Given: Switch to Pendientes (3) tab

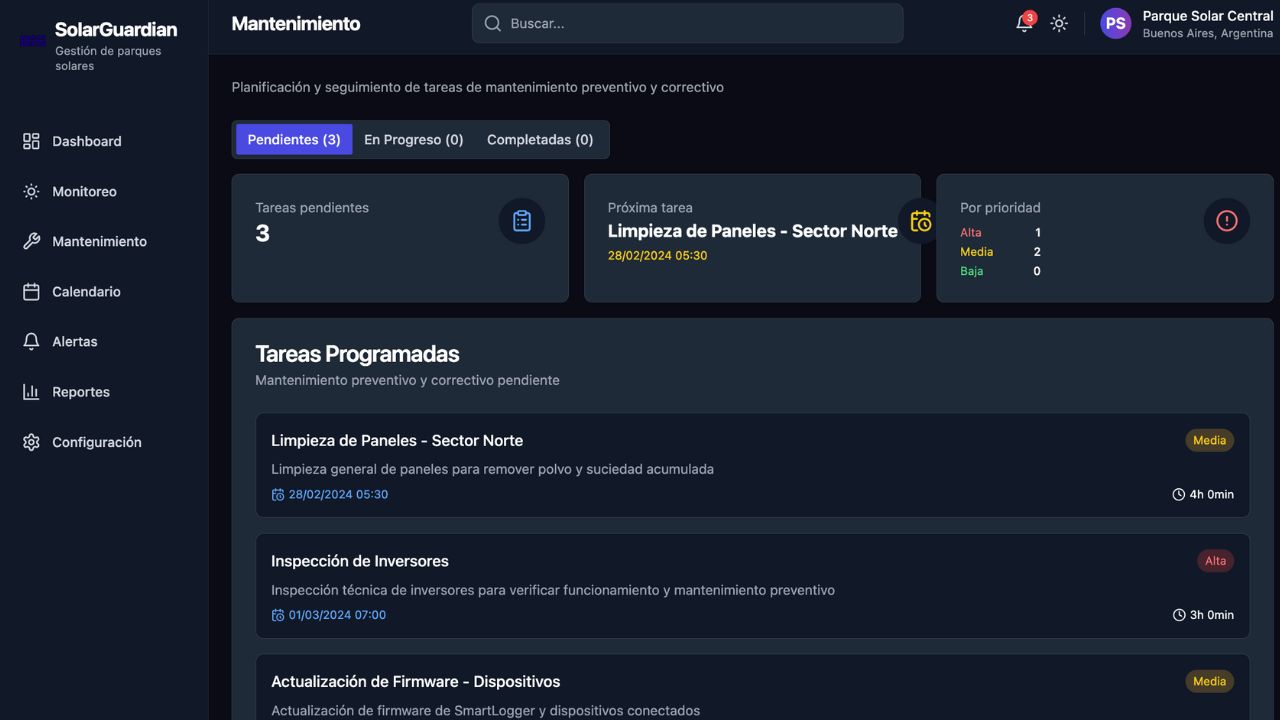Looking at the screenshot, I should coord(294,140).
